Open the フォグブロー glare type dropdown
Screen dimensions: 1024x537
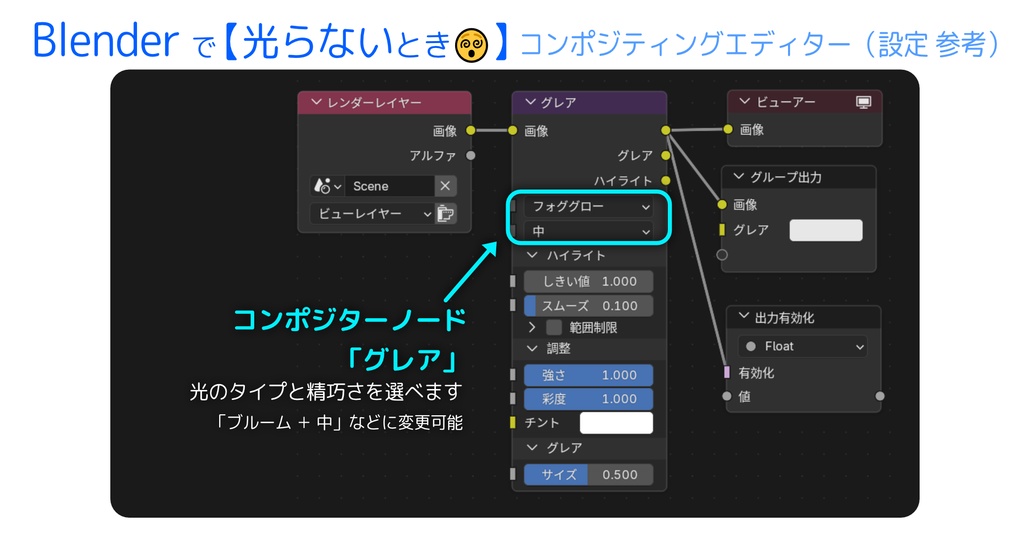click(x=588, y=206)
